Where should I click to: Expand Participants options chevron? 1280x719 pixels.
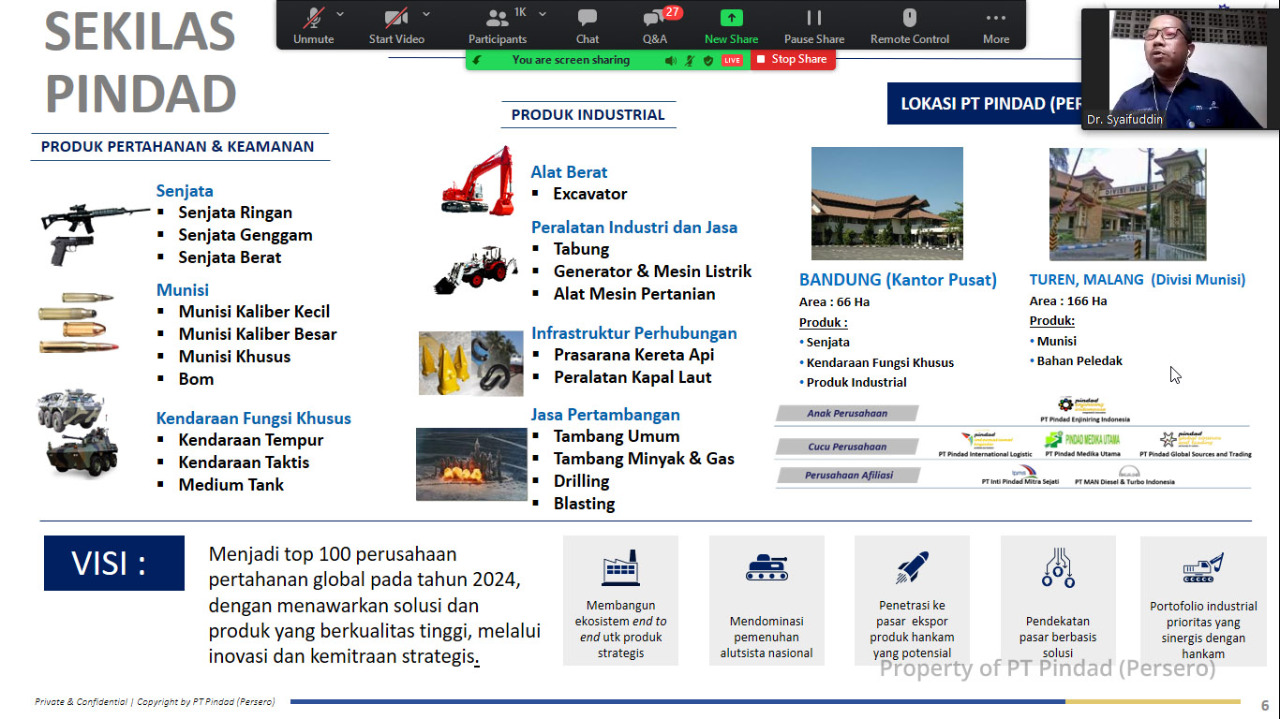click(x=542, y=14)
